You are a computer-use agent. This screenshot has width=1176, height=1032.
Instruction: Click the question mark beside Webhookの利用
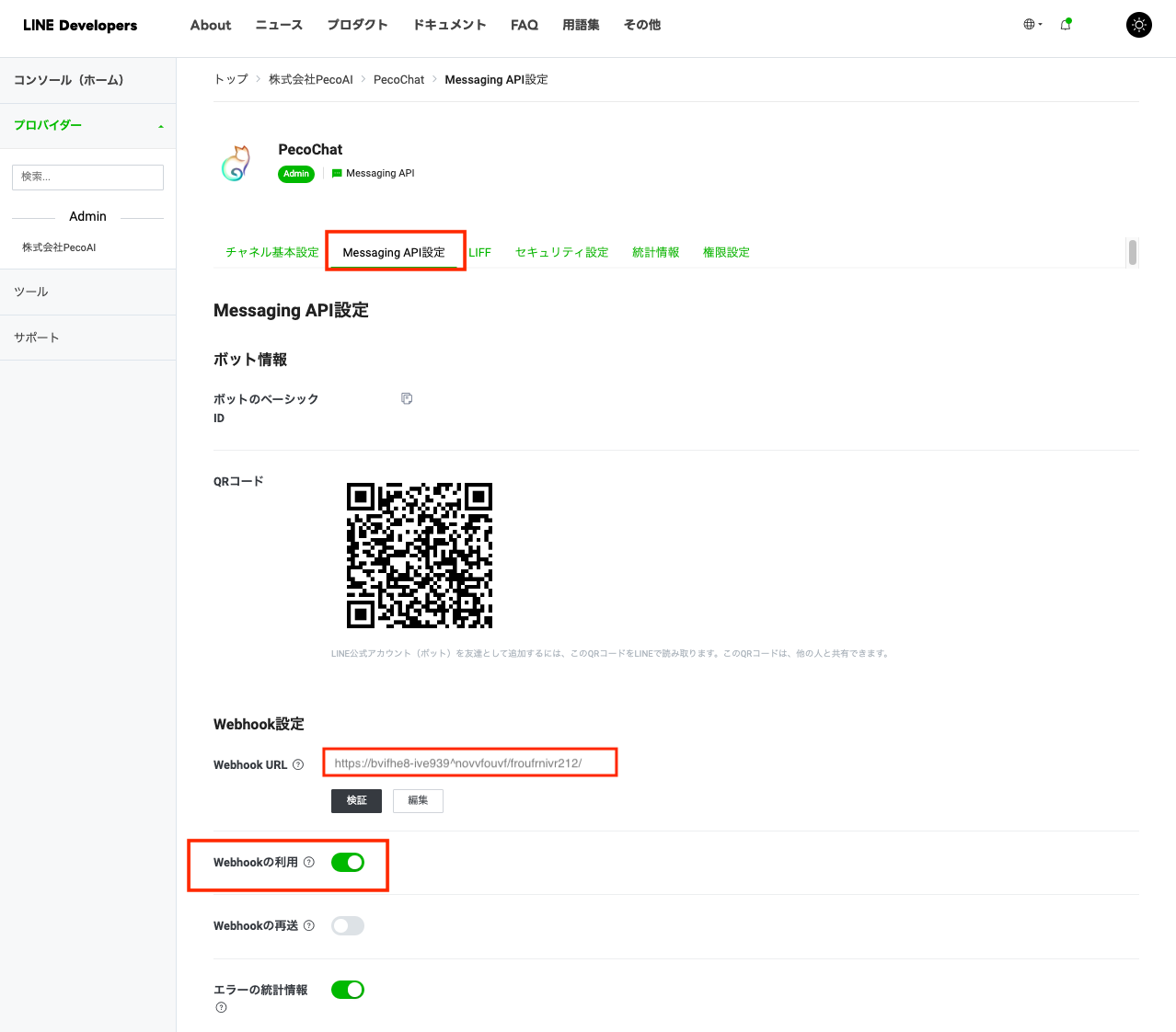click(310, 862)
